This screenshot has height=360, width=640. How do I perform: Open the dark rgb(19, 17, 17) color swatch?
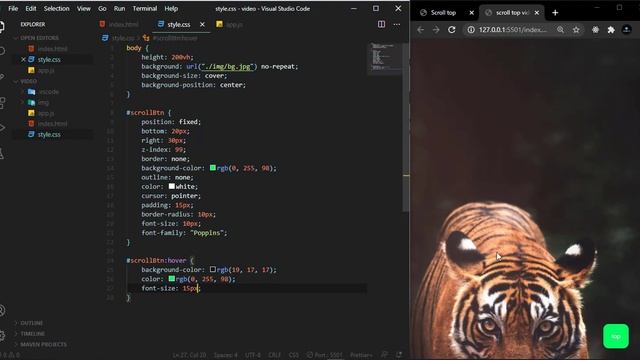(x=213, y=269)
